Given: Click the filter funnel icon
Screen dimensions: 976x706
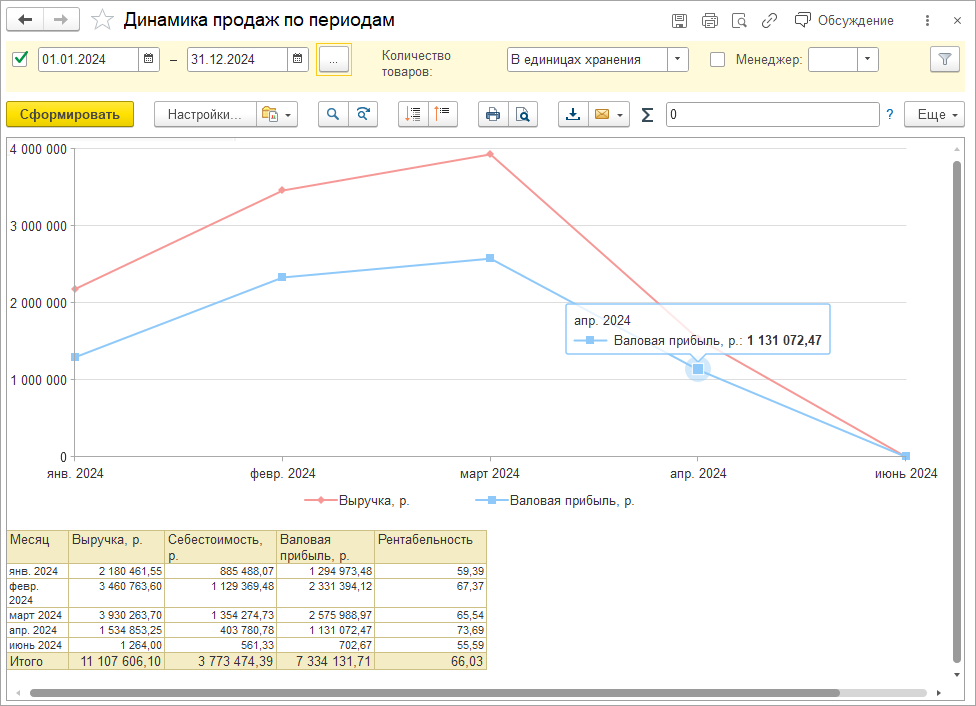Looking at the screenshot, I should [x=944, y=60].
